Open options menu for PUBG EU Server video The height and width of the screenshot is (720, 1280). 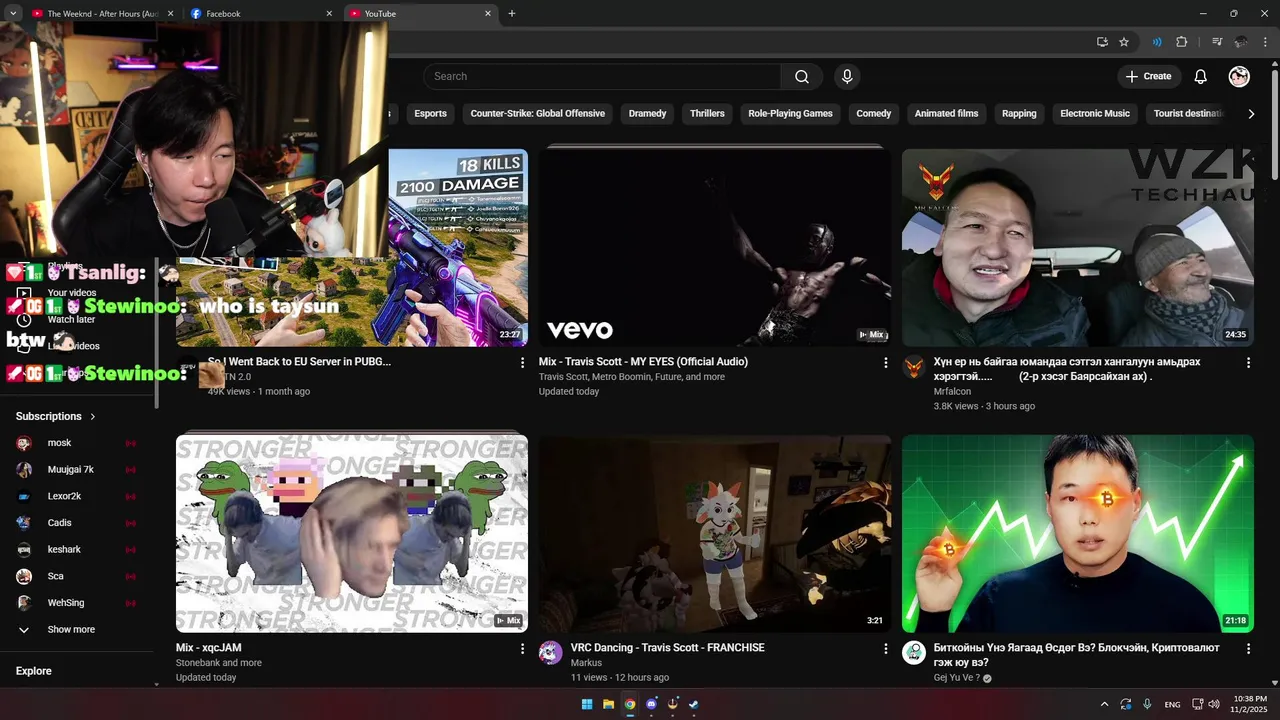[x=522, y=363]
